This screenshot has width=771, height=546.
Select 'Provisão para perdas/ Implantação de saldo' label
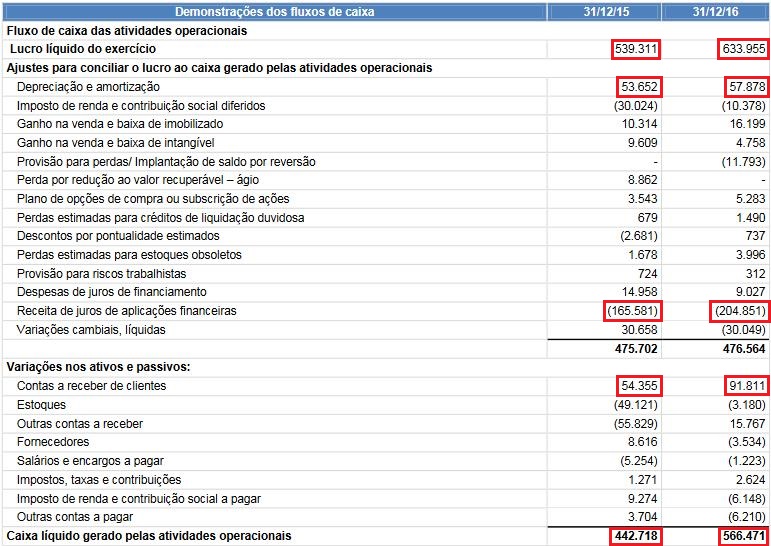click(166, 161)
